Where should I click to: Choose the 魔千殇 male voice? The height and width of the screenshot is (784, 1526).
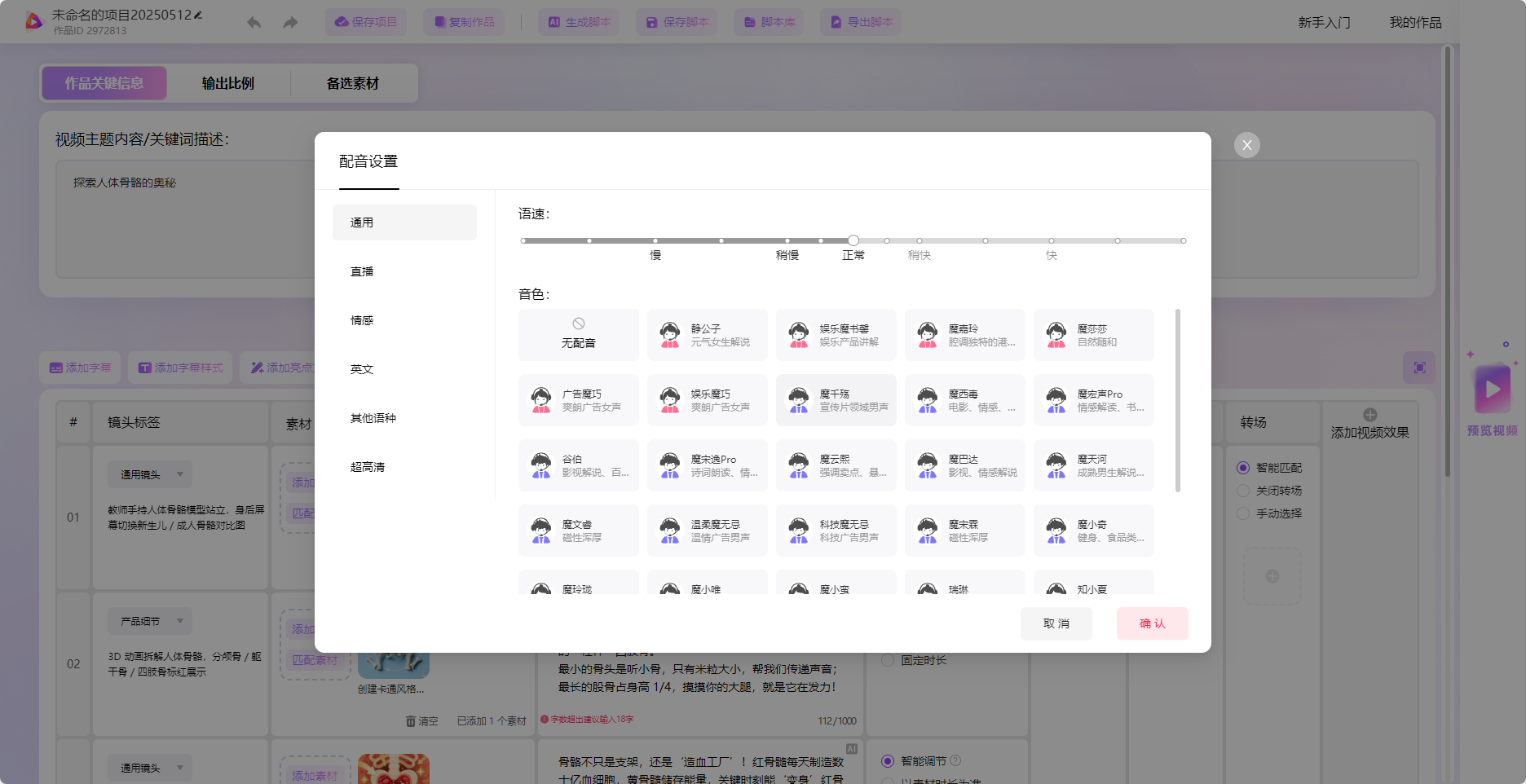[x=836, y=399]
